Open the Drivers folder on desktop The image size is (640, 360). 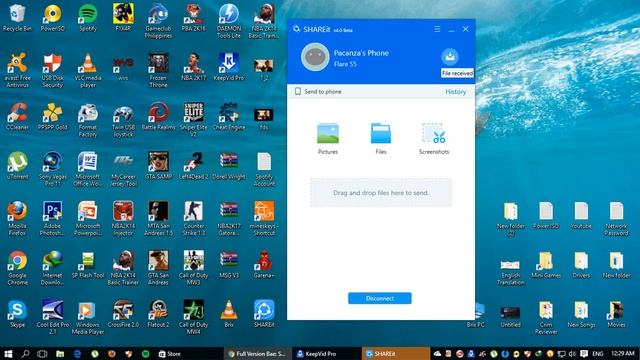click(x=581, y=265)
